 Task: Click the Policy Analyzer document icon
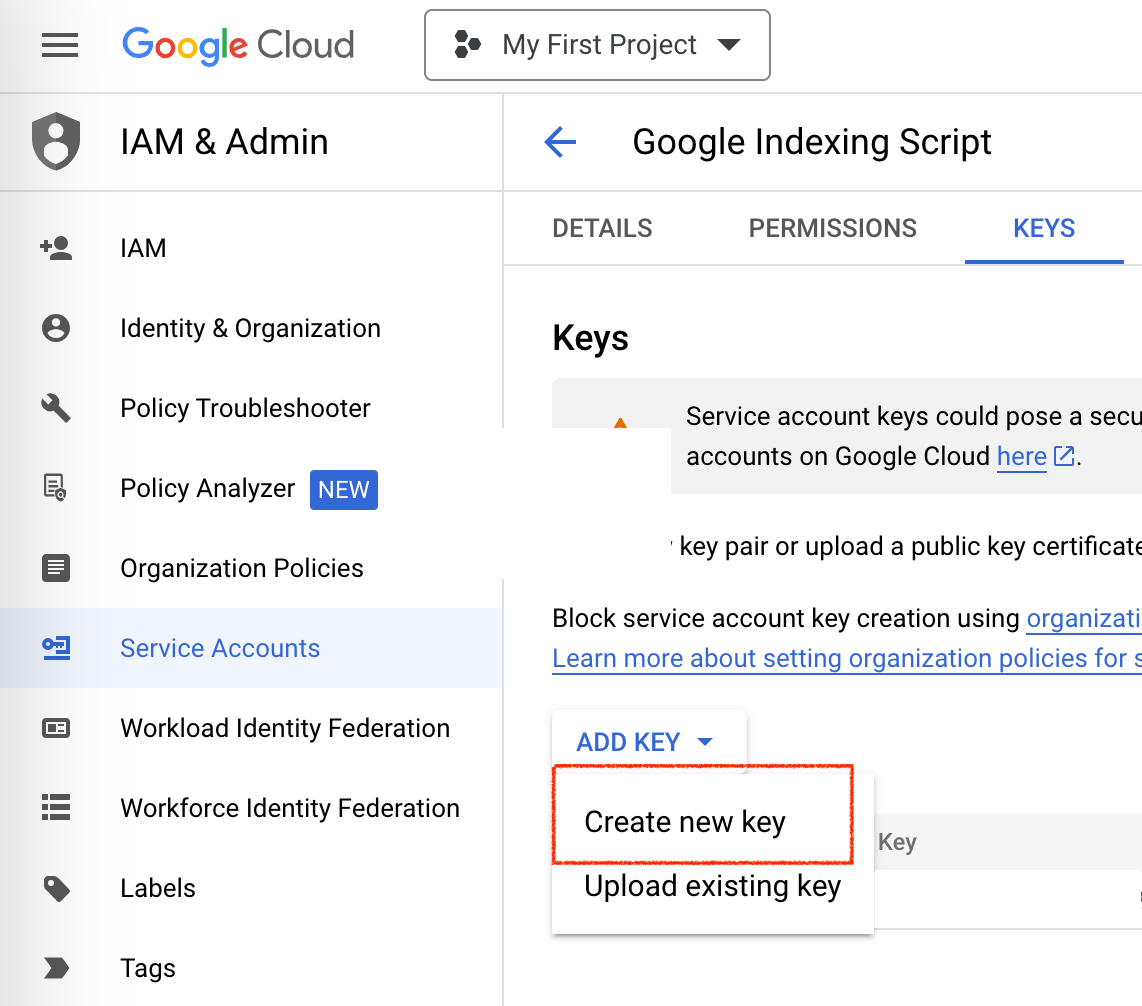coord(55,487)
